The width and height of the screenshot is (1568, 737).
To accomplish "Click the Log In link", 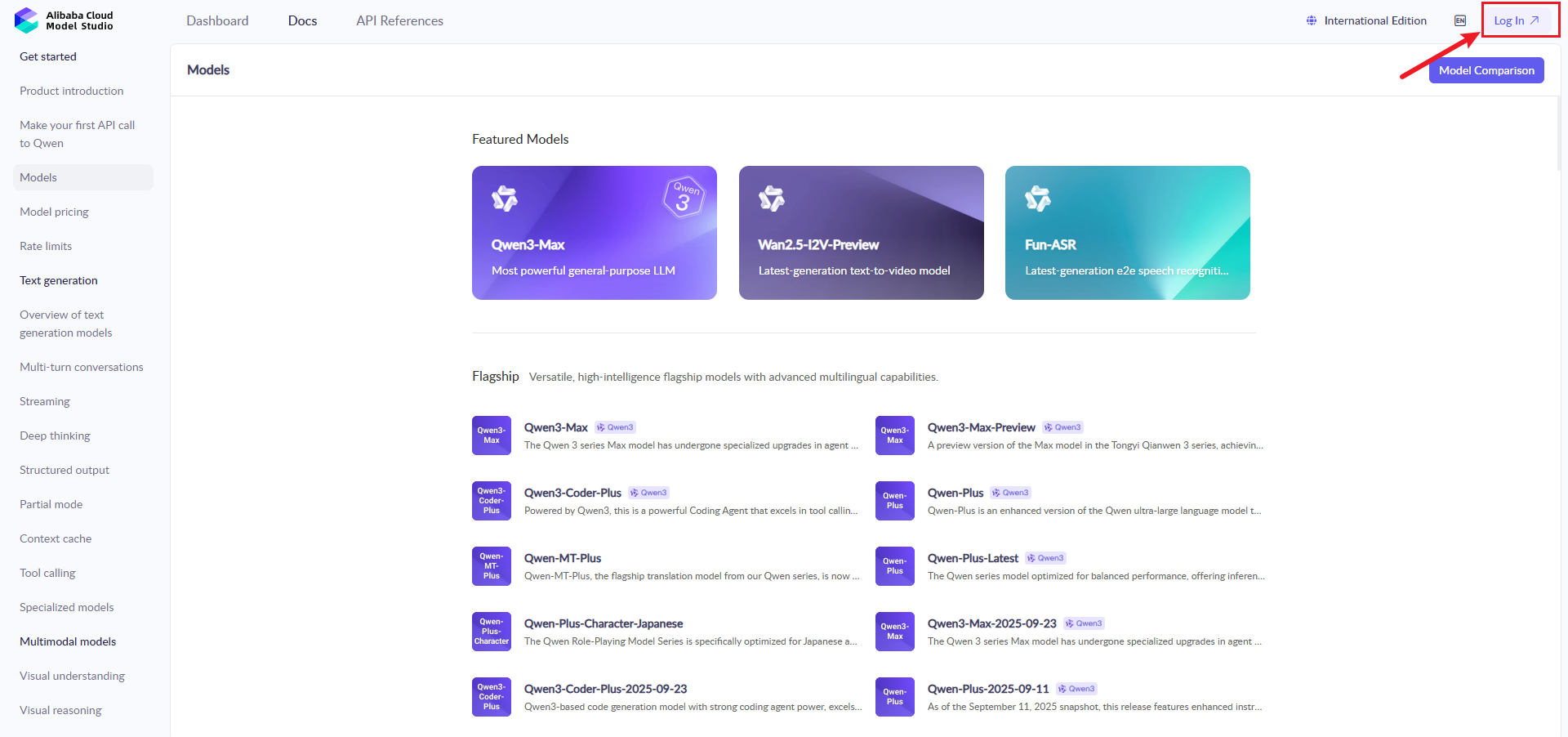I will click(x=1517, y=20).
